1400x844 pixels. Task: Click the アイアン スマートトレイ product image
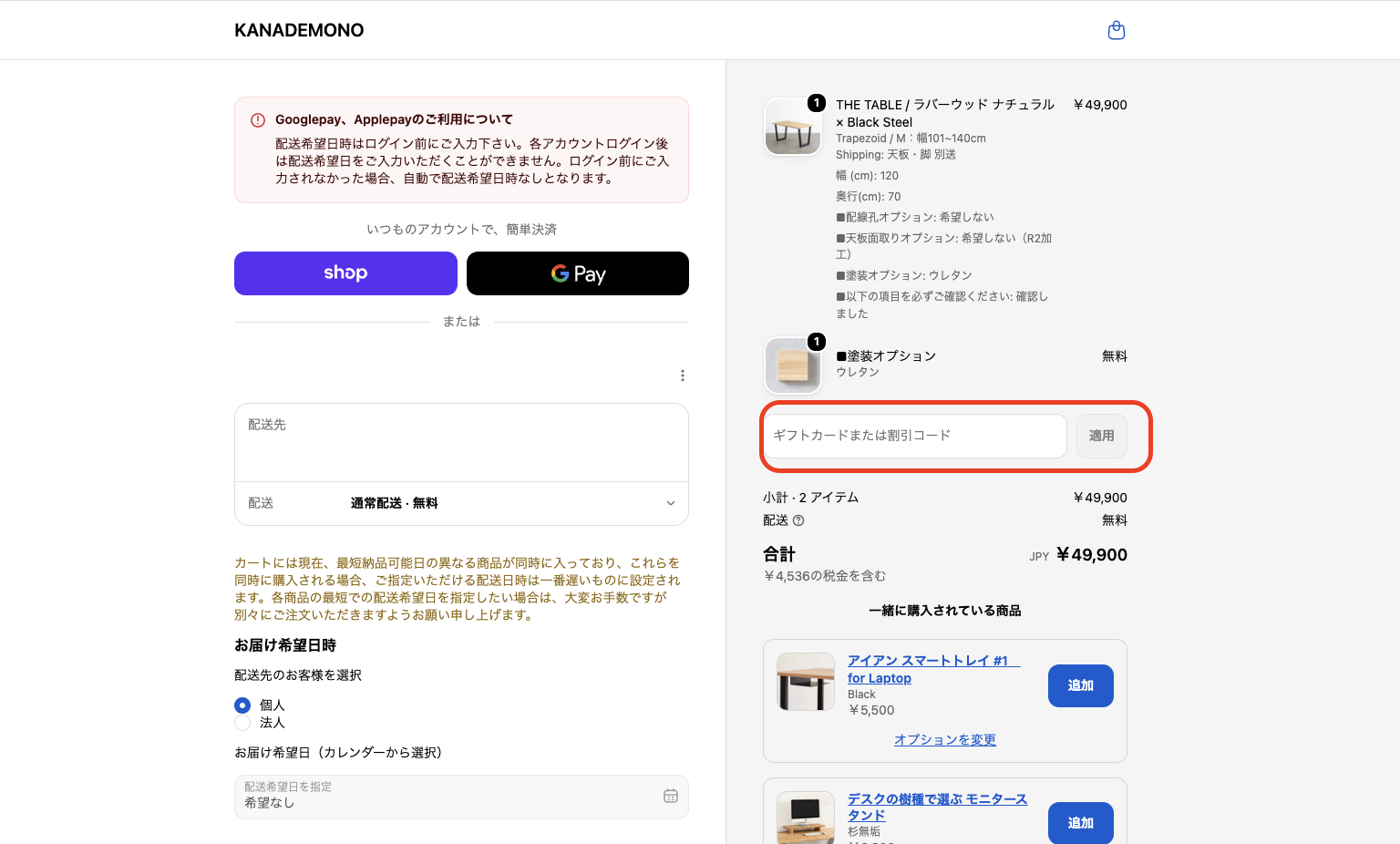click(806, 682)
